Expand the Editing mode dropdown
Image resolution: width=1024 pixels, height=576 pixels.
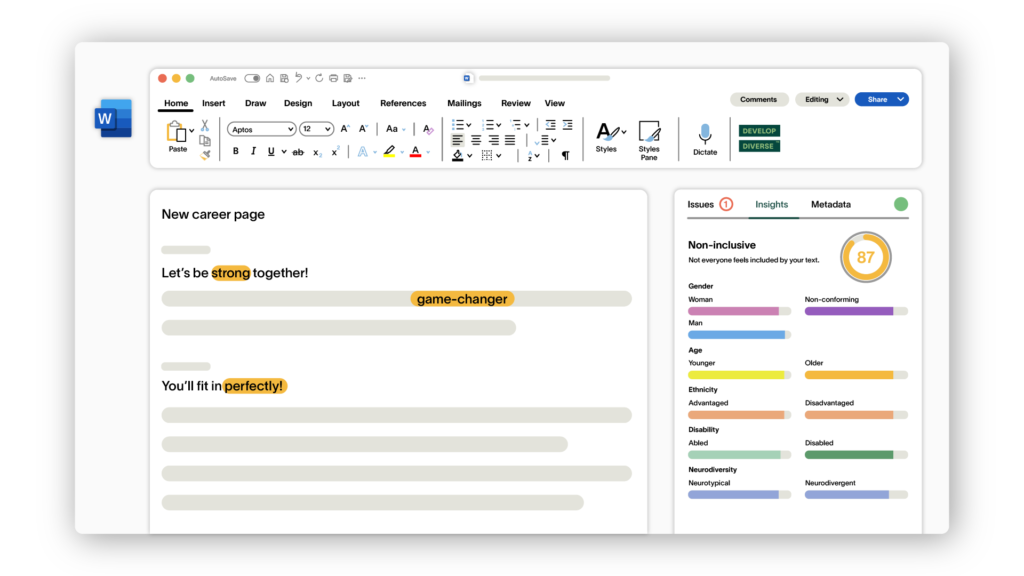[822, 99]
